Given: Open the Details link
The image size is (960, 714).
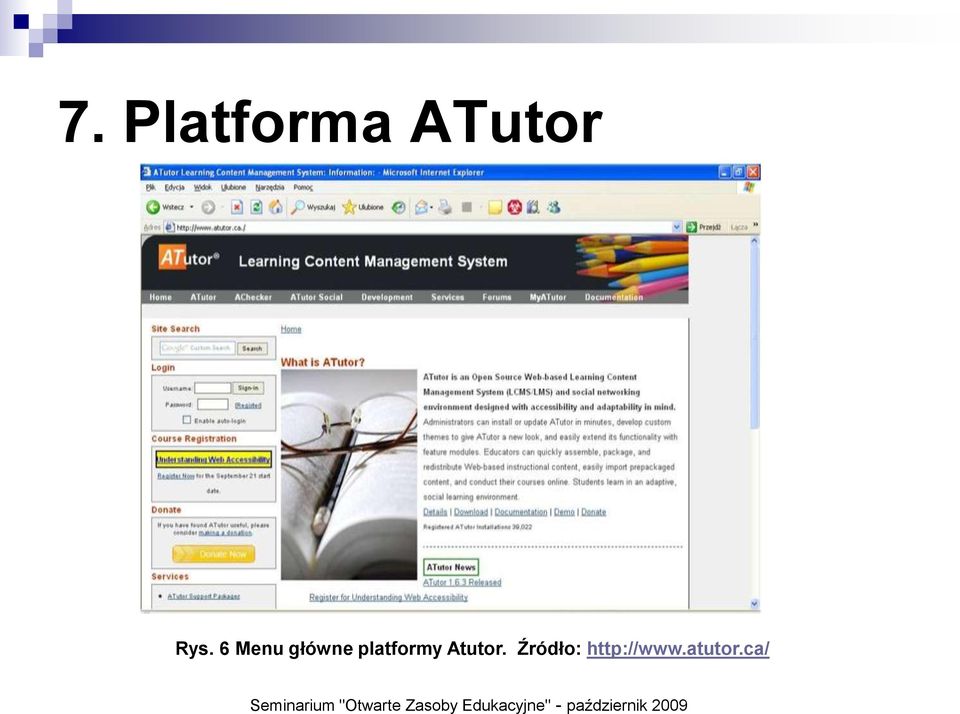Looking at the screenshot, I should click(435, 512).
